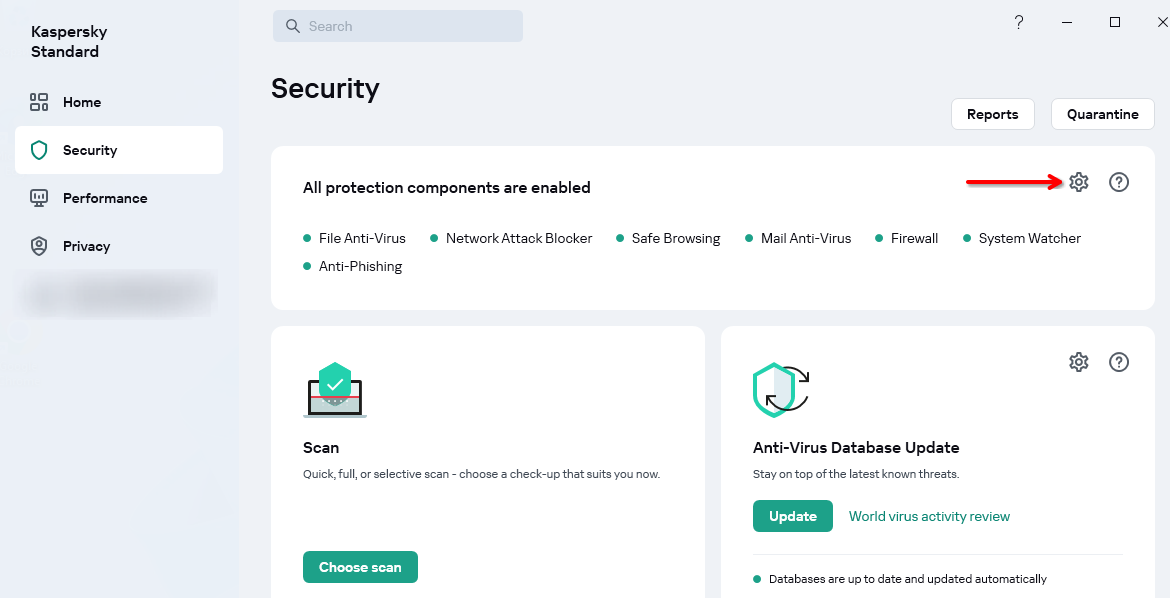The image size is (1170, 598).
Task: Click File Anti-Virus component
Action: coord(354,238)
